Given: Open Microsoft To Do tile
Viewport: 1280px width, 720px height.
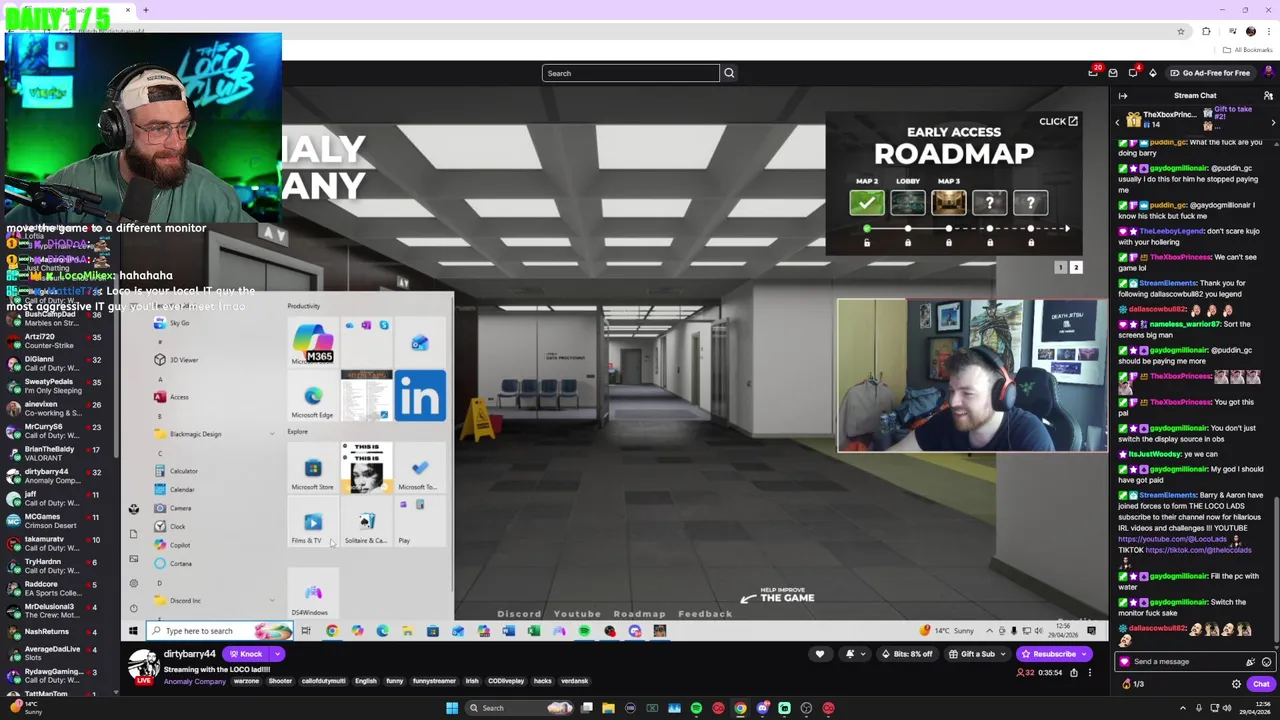Looking at the screenshot, I should click(420, 468).
